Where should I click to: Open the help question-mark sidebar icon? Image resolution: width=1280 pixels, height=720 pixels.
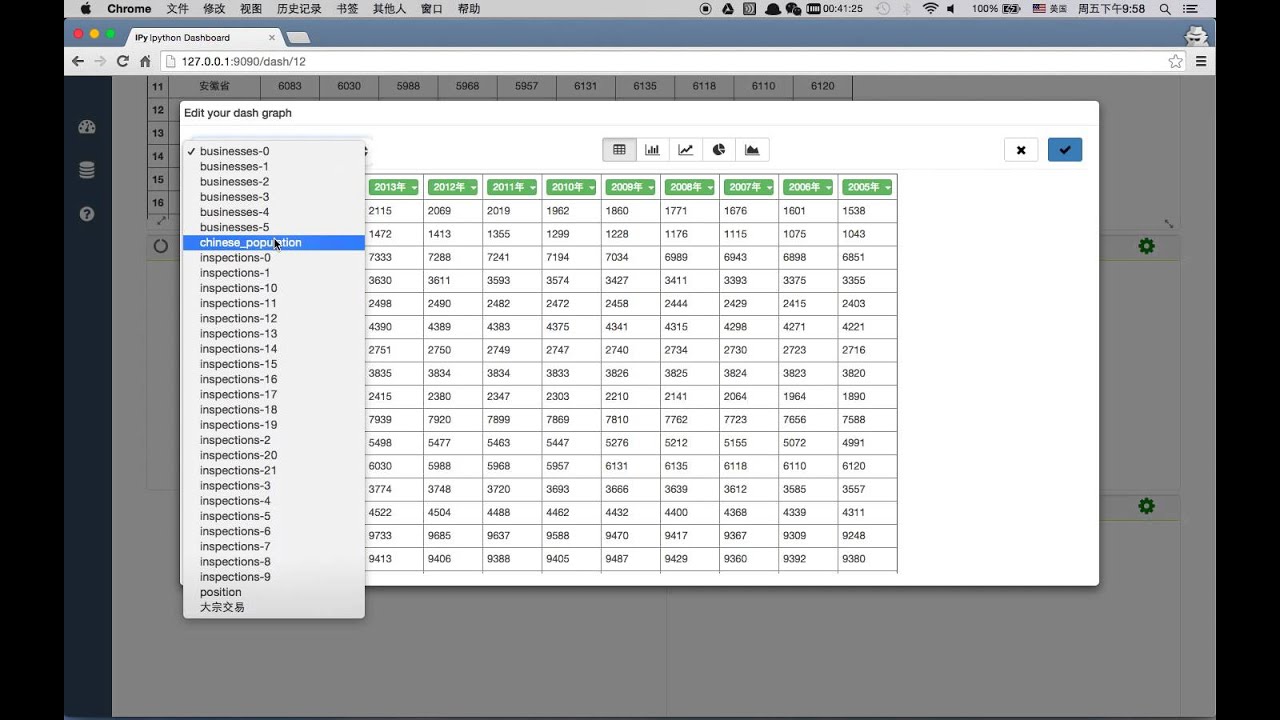pos(86,214)
